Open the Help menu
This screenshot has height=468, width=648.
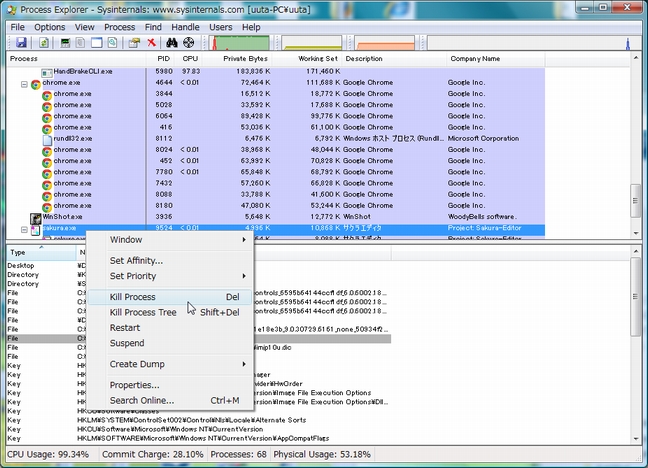[251, 27]
